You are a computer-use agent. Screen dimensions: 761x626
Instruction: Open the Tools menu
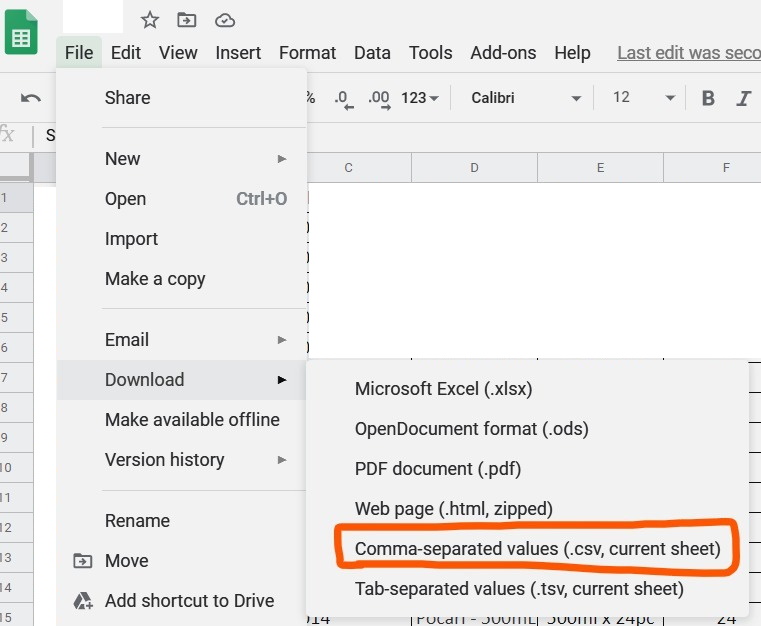tap(430, 52)
